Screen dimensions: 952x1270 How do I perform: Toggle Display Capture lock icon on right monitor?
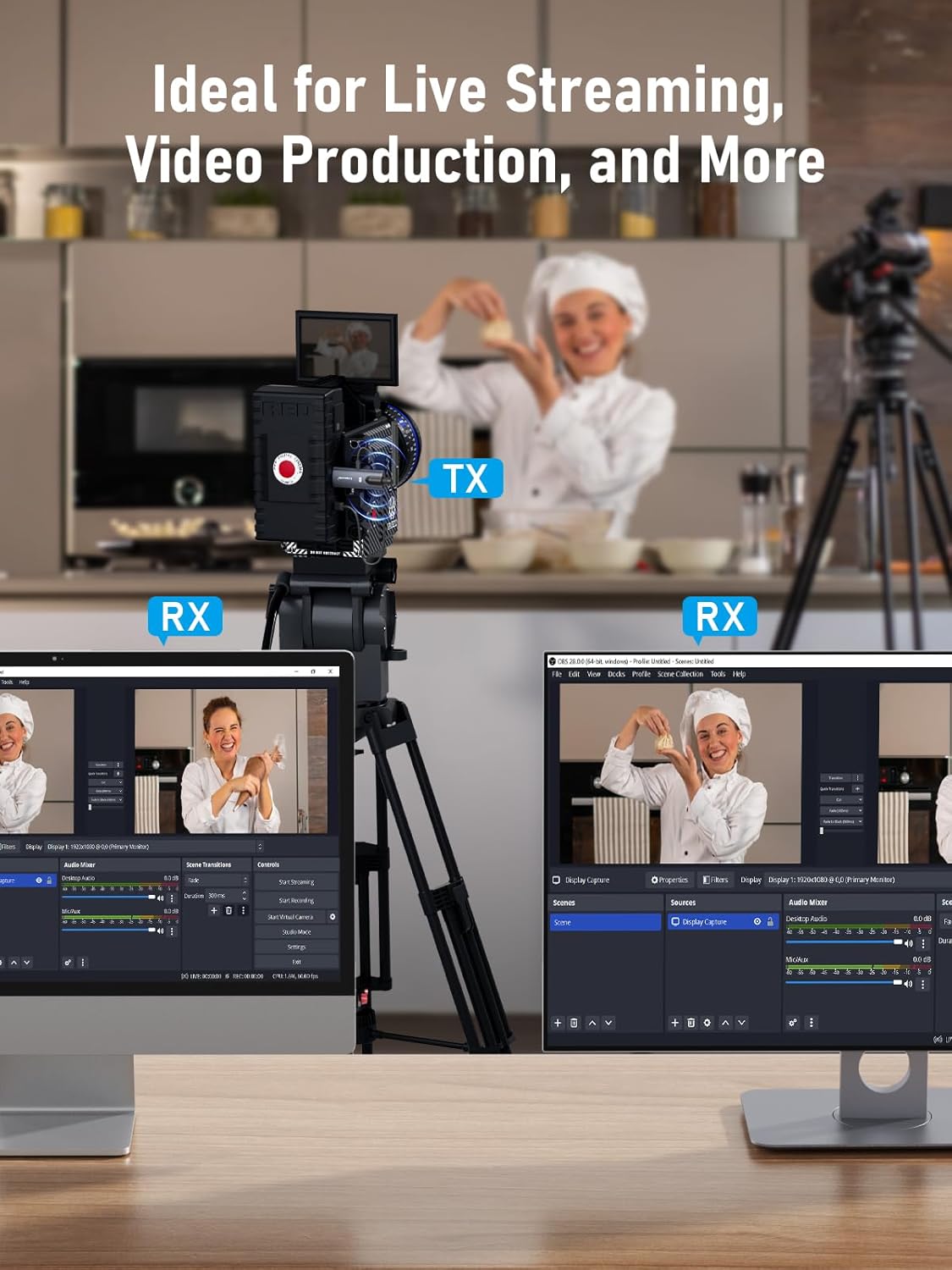click(770, 922)
